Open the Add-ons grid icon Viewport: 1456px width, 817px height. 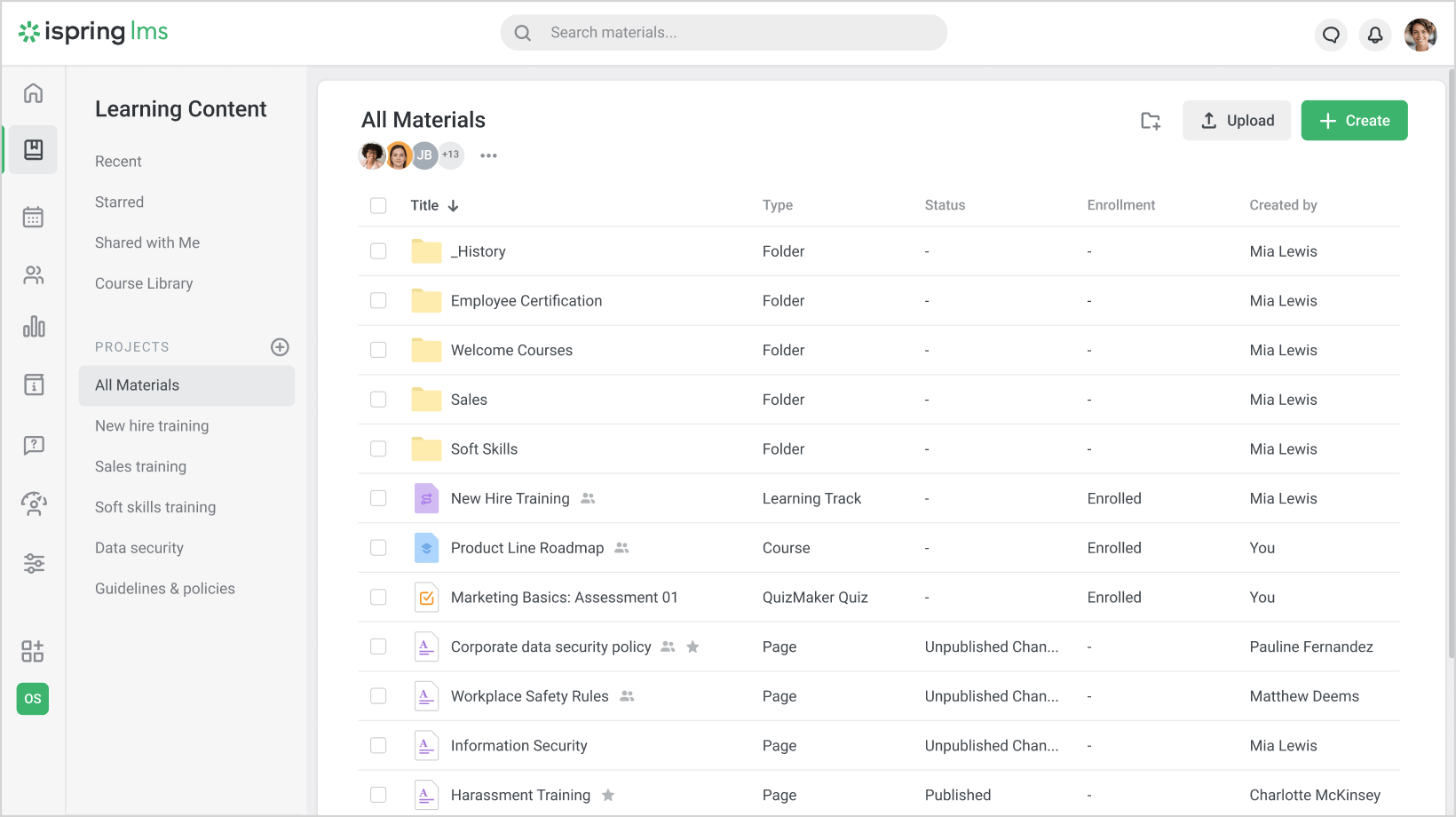point(33,651)
